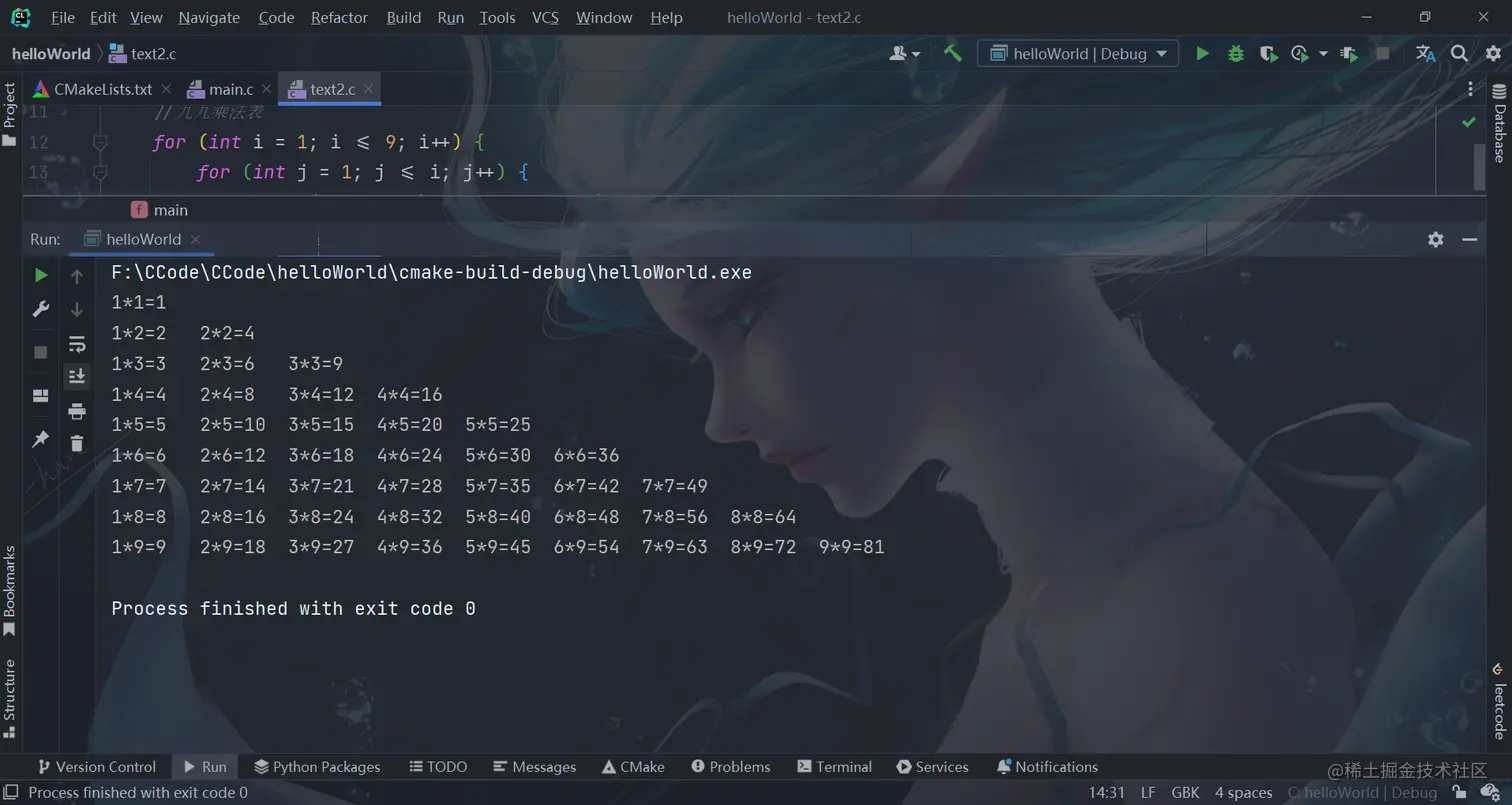This screenshot has height=805, width=1512.
Task: Open helloWorld | Debug configuration dropdown
Action: (1078, 53)
